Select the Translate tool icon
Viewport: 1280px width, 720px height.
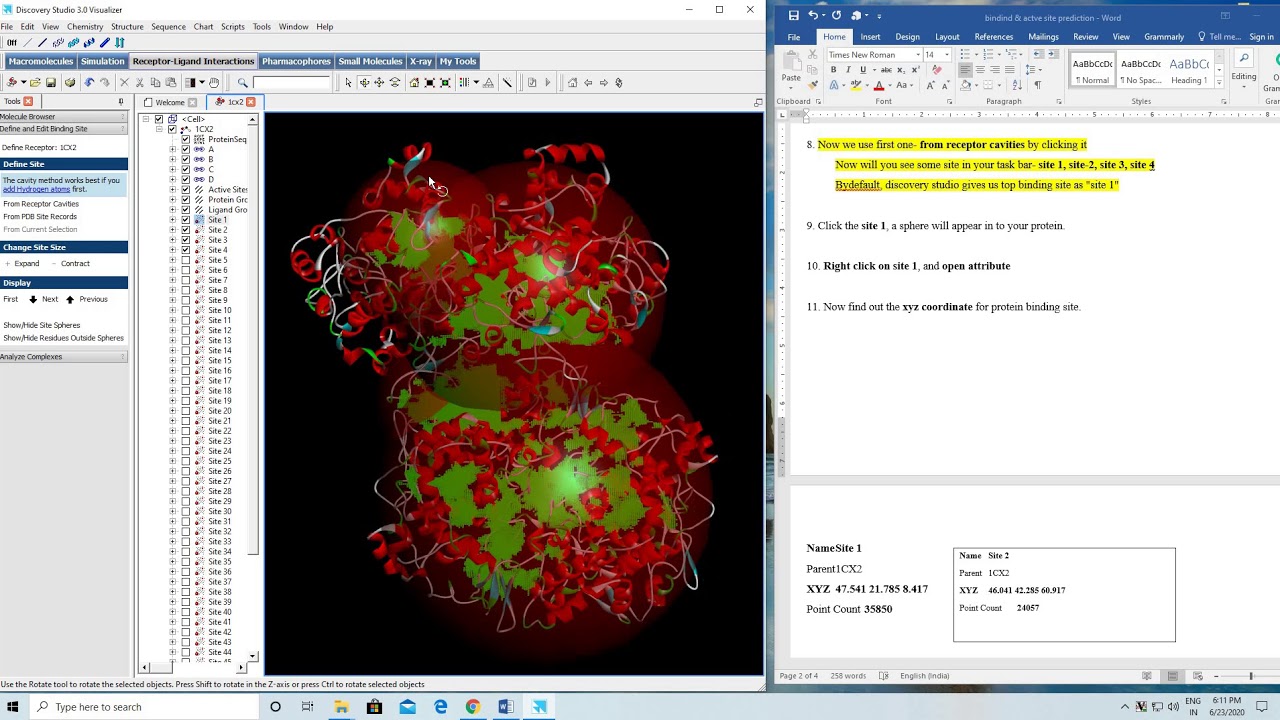tap(379, 83)
